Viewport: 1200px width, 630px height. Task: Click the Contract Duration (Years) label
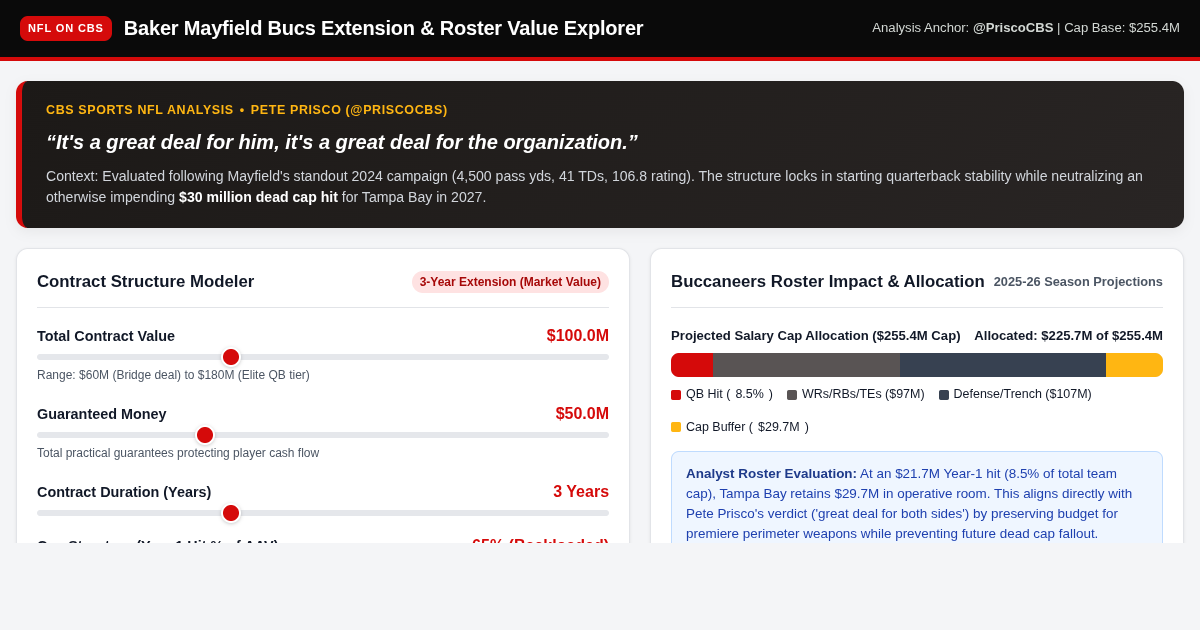124,492
